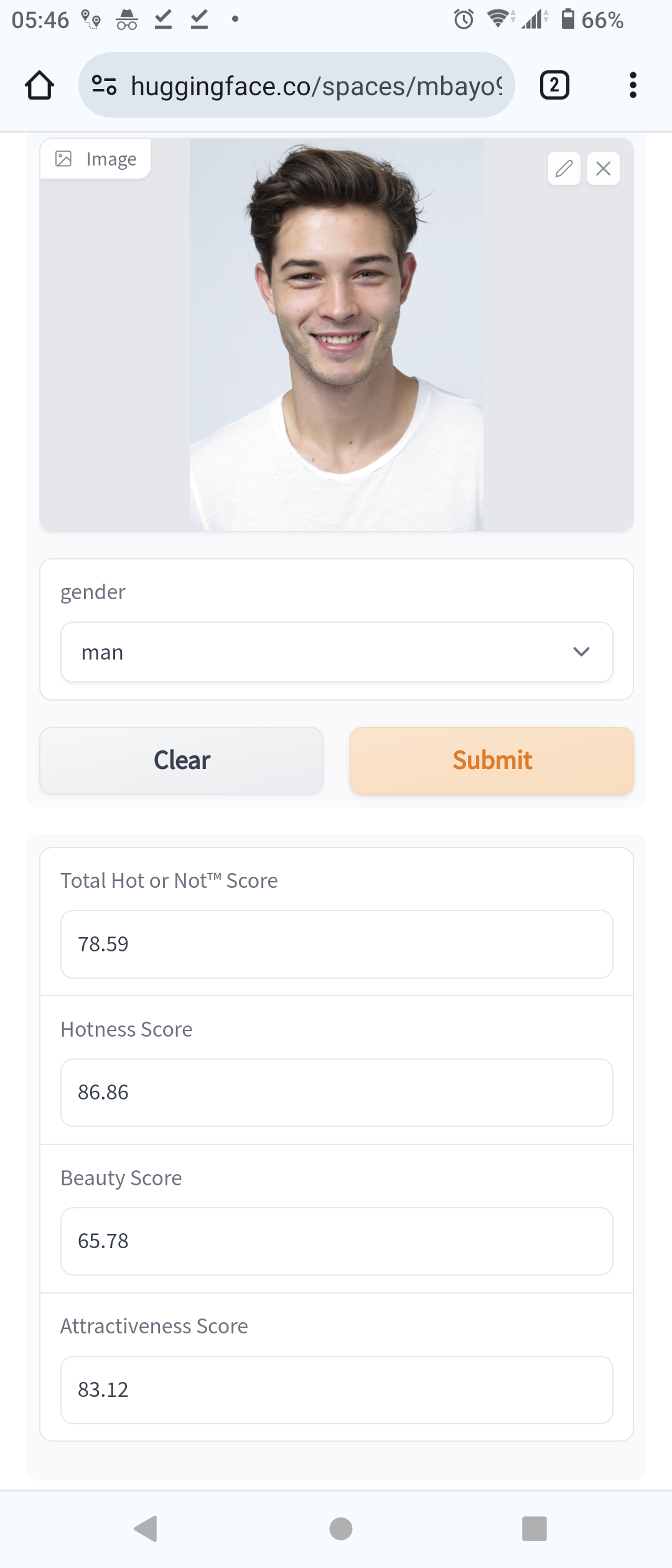Click the pencil edit image icon
The image size is (672, 1568).
pyautogui.click(x=564, y=169)
